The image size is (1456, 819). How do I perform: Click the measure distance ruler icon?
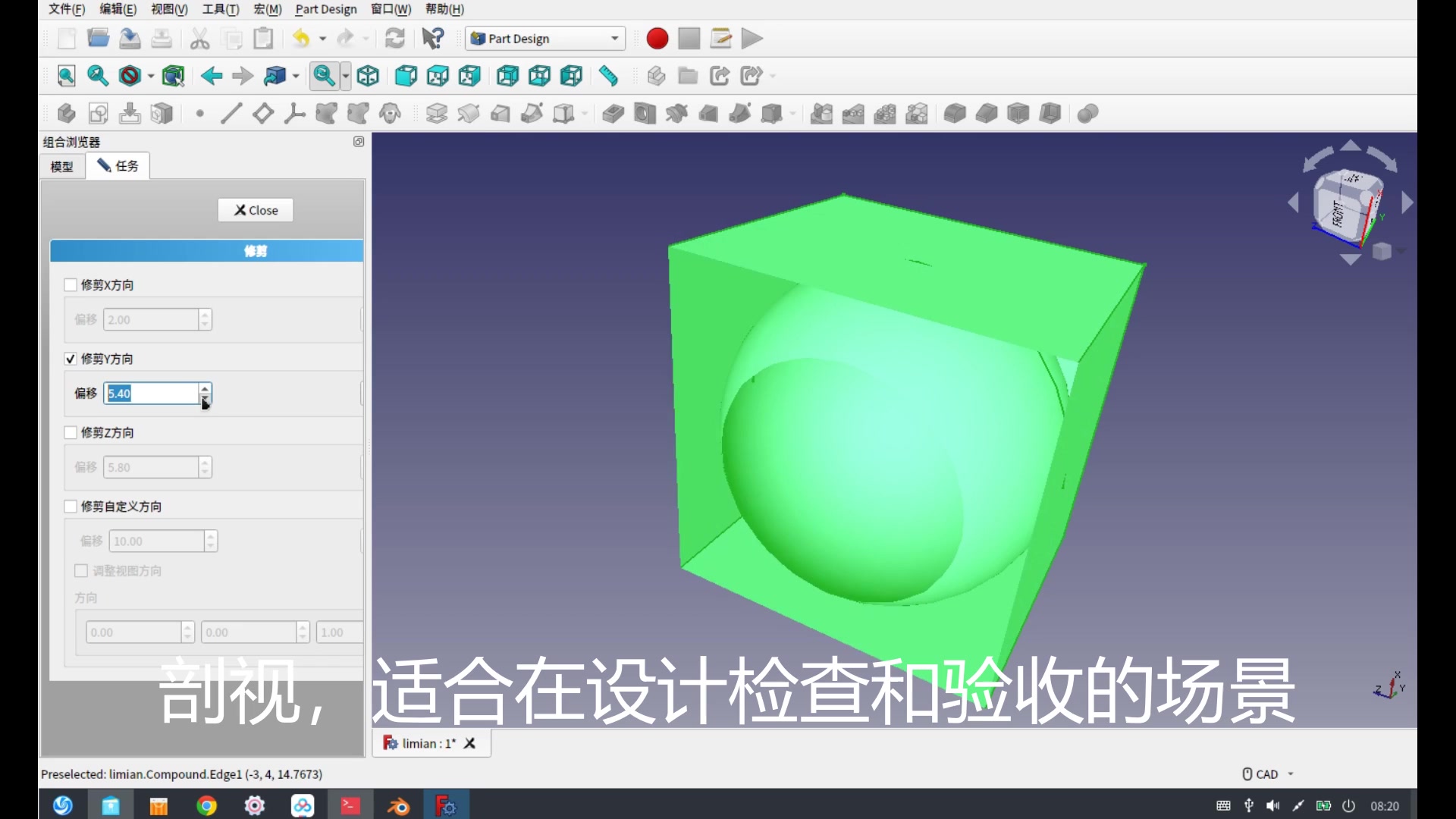(x=608, y=76)
